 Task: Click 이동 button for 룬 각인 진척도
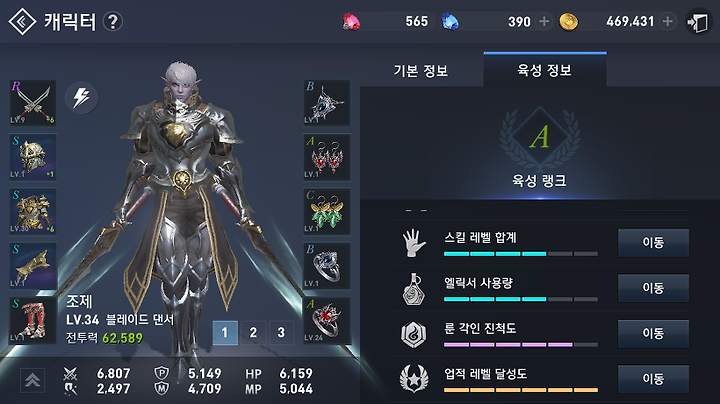click(x=653, y=333)
